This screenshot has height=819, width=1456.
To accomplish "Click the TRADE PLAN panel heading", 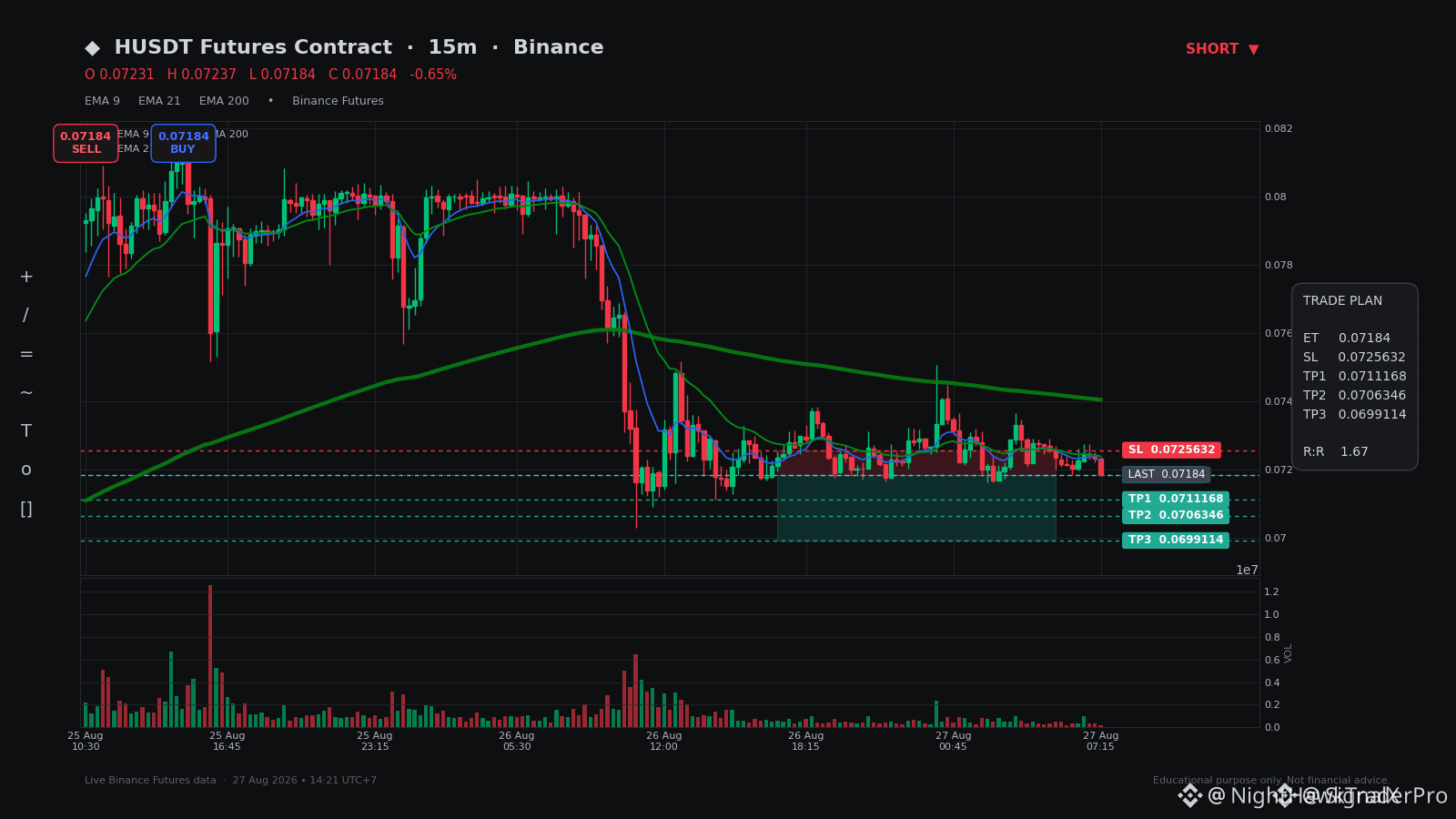I will [1342, 300].
